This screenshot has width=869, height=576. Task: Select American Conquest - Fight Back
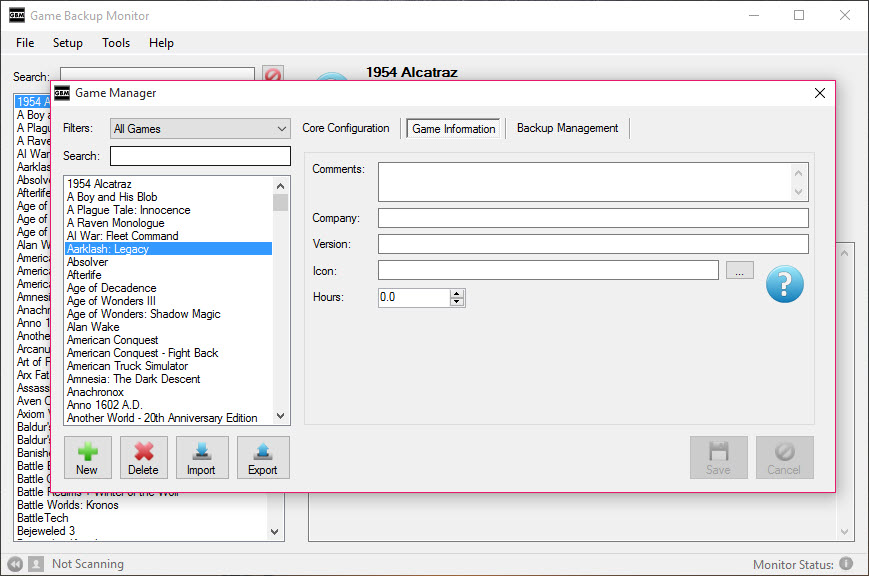point(142,353)
